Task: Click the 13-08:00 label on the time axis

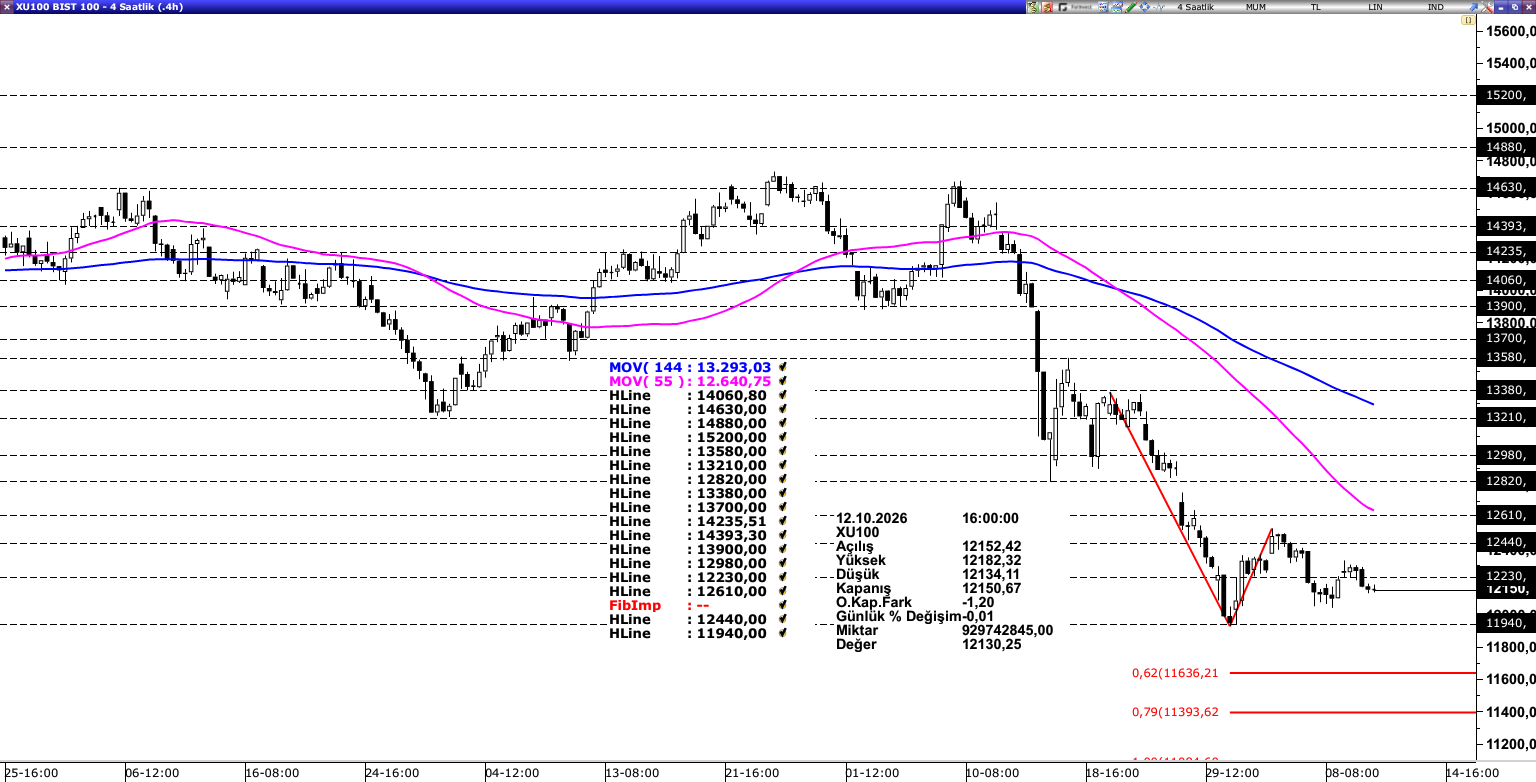Action: 632,773
